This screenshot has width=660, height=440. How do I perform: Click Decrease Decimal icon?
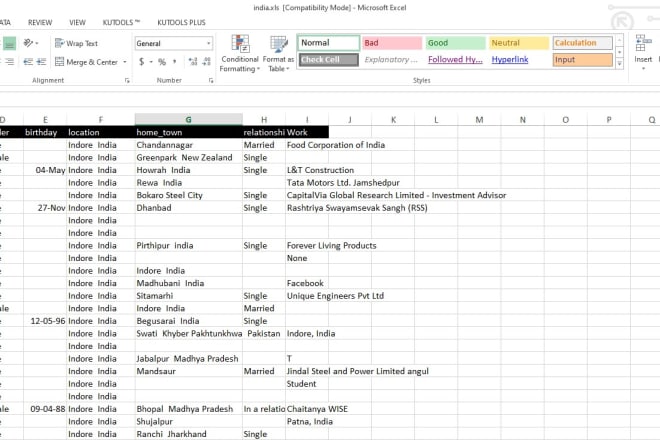click(x=206, y=62)
